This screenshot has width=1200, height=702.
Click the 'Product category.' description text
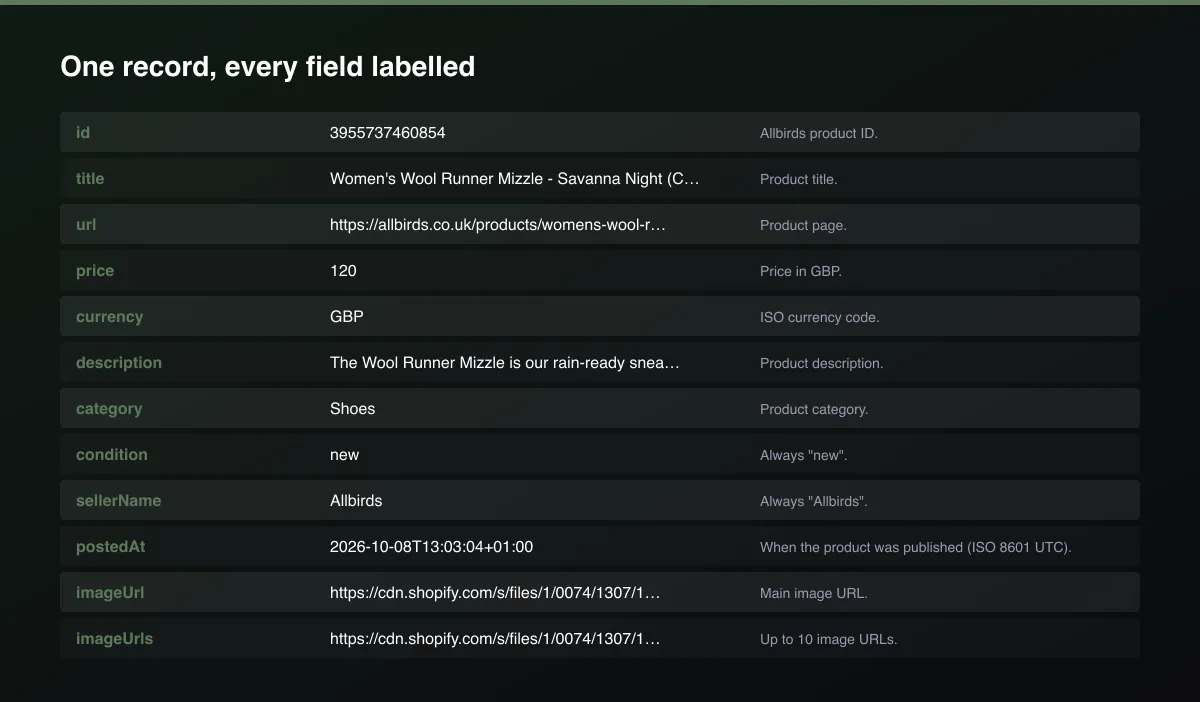(x=814, y=409)
